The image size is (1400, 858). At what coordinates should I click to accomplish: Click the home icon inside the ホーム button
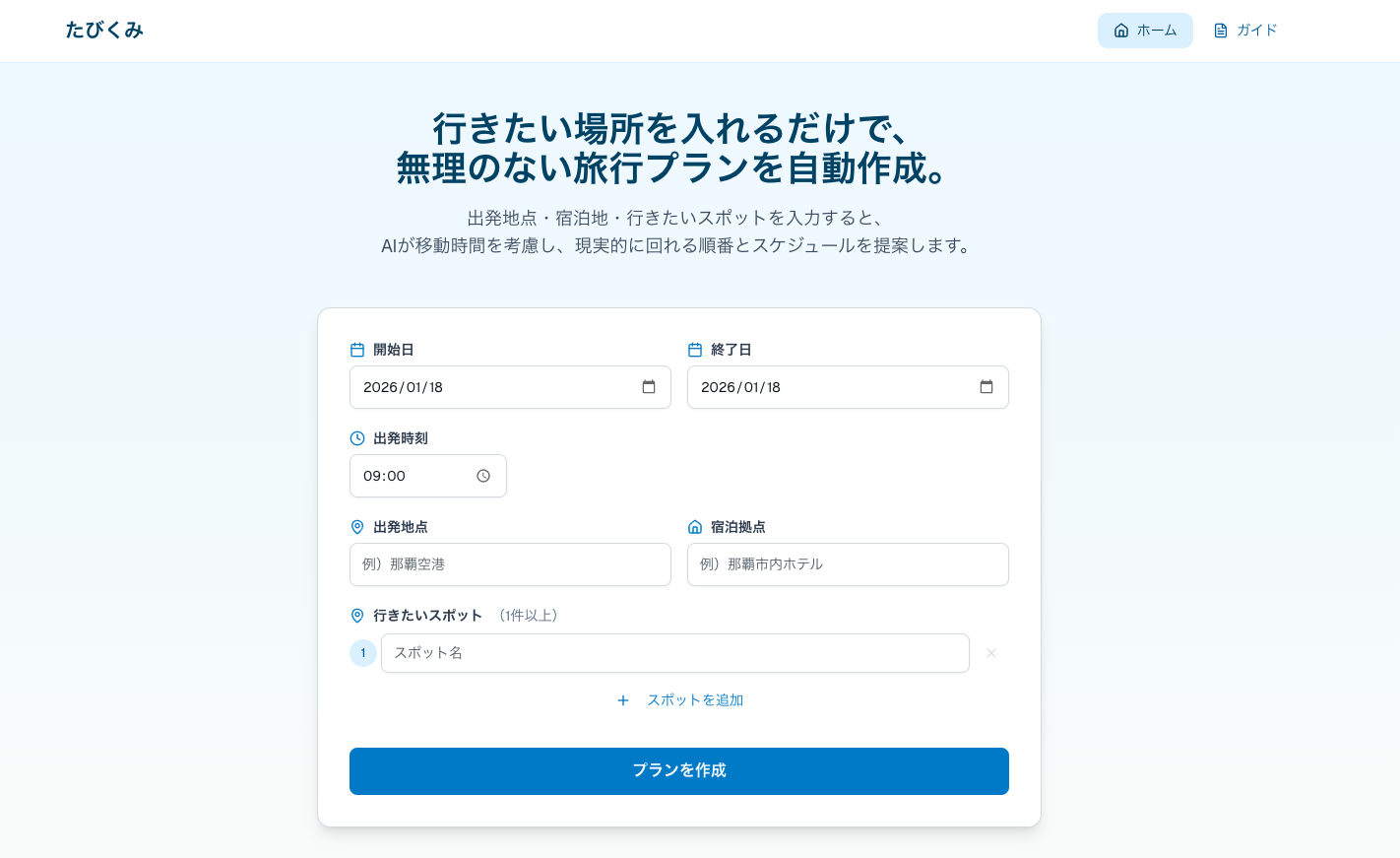point(1121,30)
